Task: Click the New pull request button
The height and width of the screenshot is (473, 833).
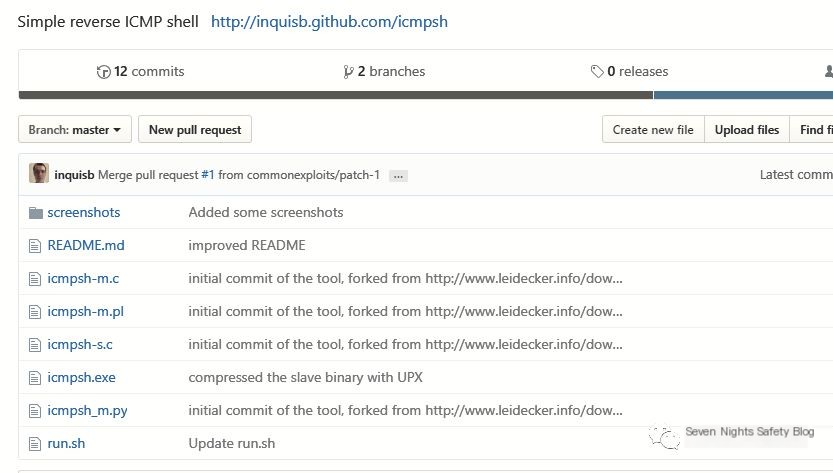Action: click(x=195, y=130)
